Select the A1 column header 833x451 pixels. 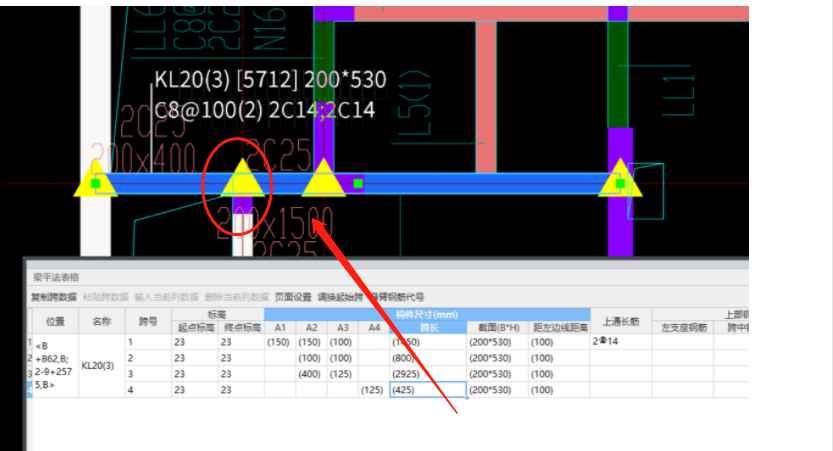click(280, 328)
